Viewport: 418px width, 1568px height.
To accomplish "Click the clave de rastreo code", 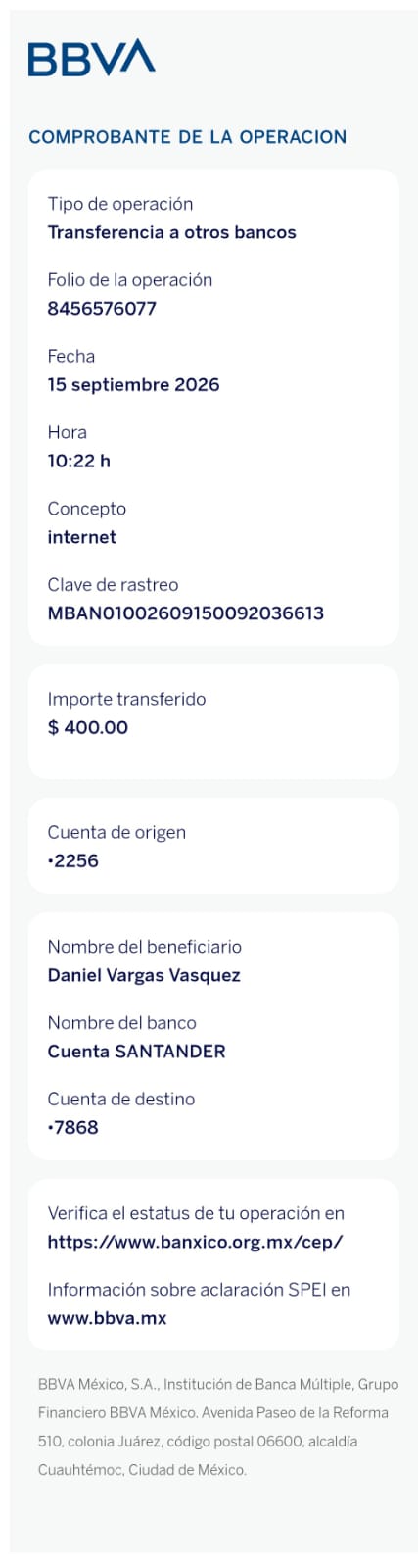I will pos(185,613).
